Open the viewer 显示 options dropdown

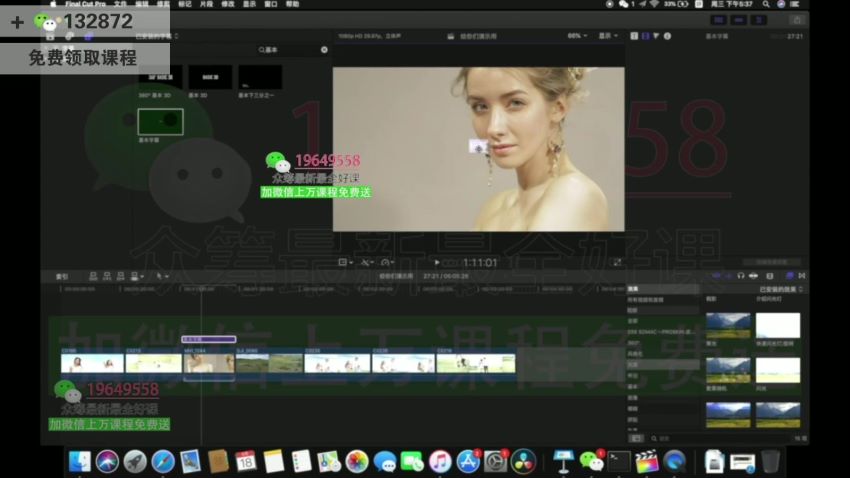[x=607, y=36]
